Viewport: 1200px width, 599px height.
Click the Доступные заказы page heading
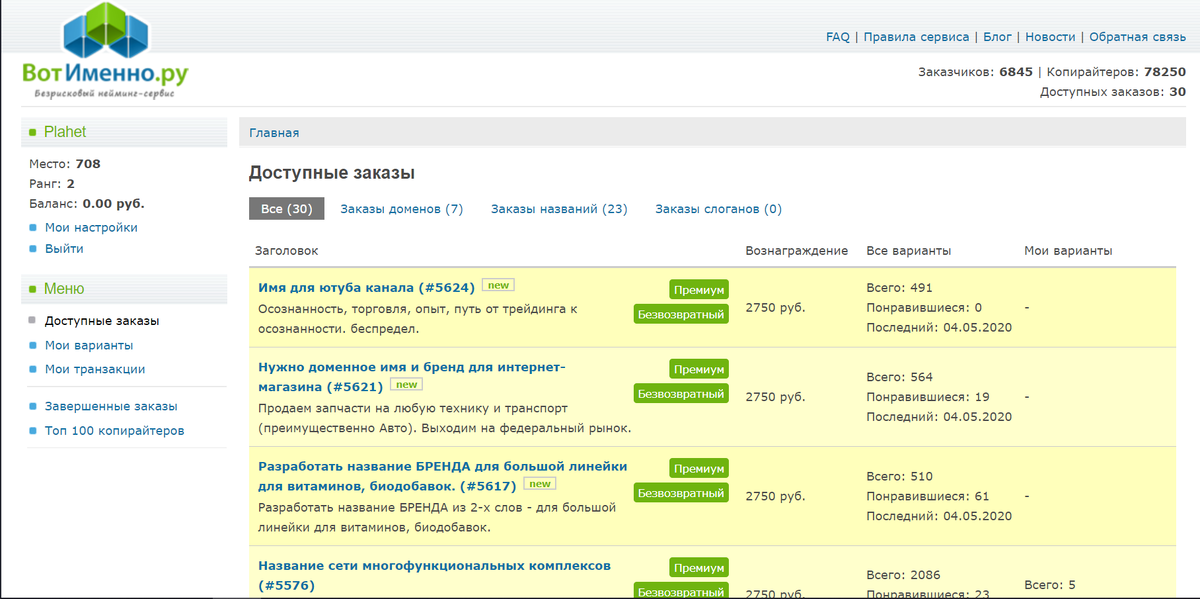(x=331, y=173)
